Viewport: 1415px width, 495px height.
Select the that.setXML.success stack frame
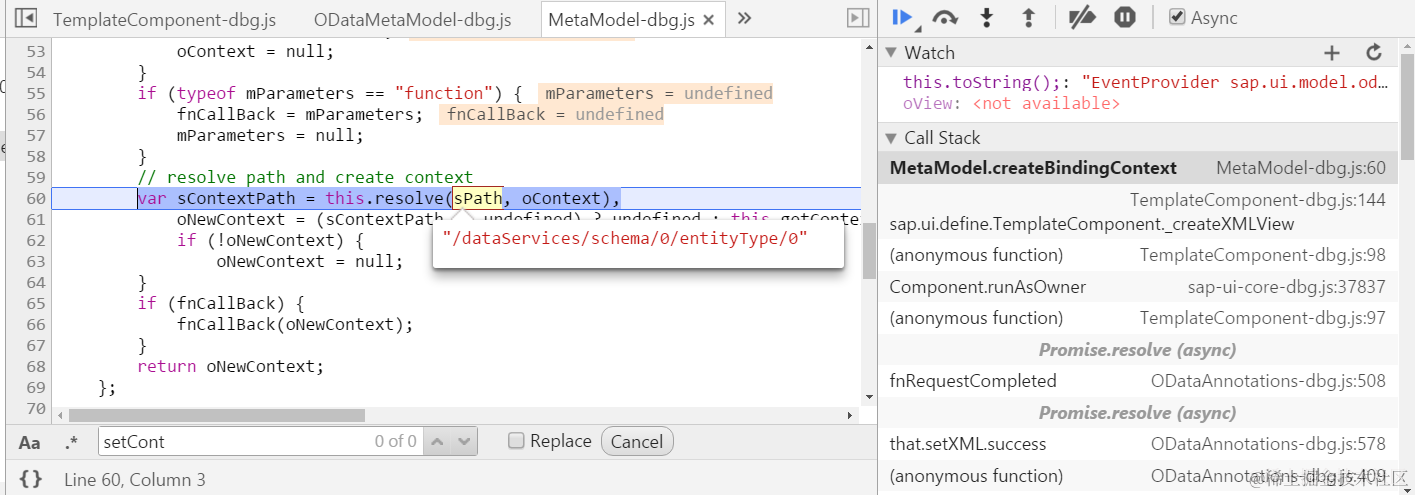(x=1138, y=444)
